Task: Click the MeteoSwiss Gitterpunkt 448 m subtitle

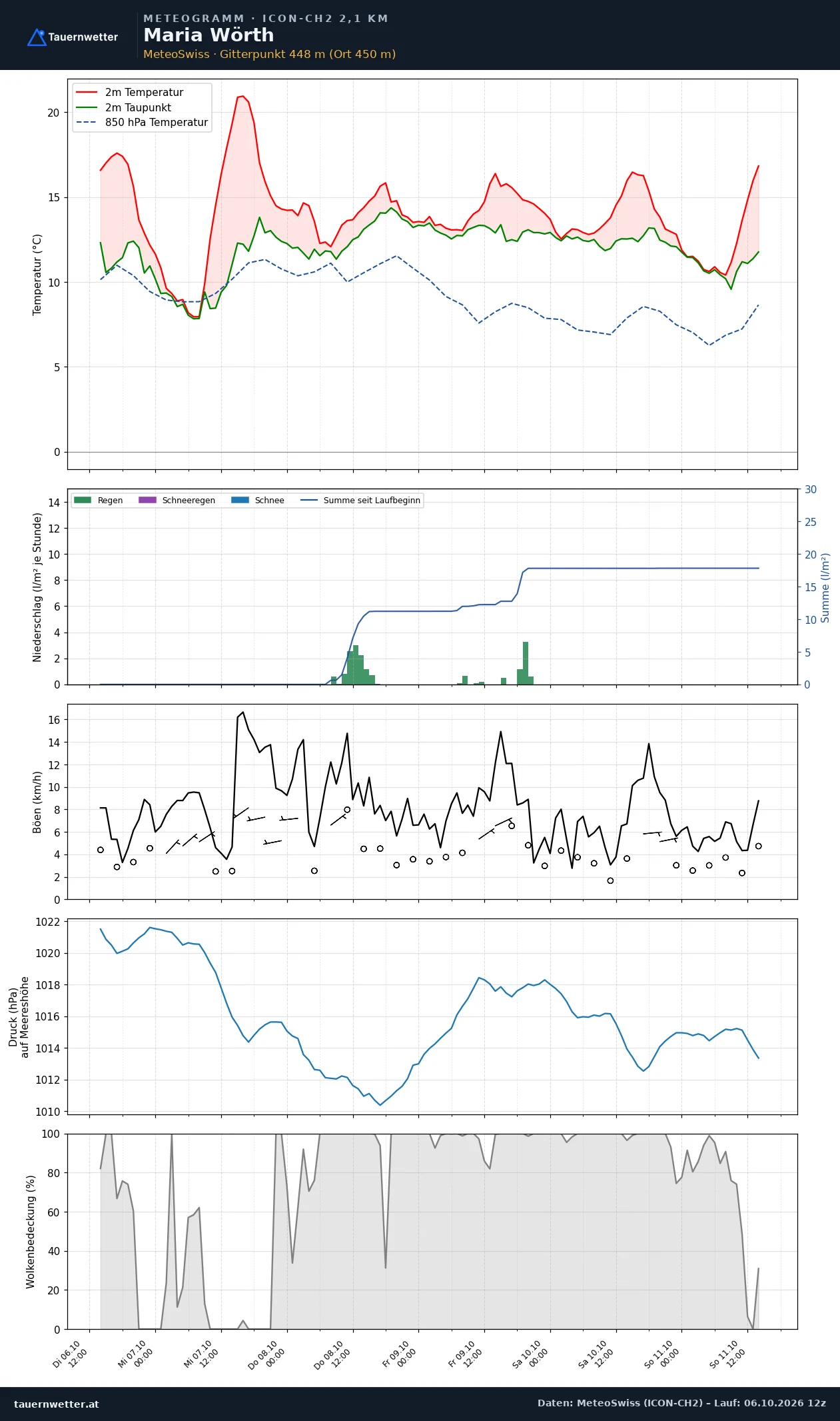Action: pyautogui.click(x=270, y=55)
